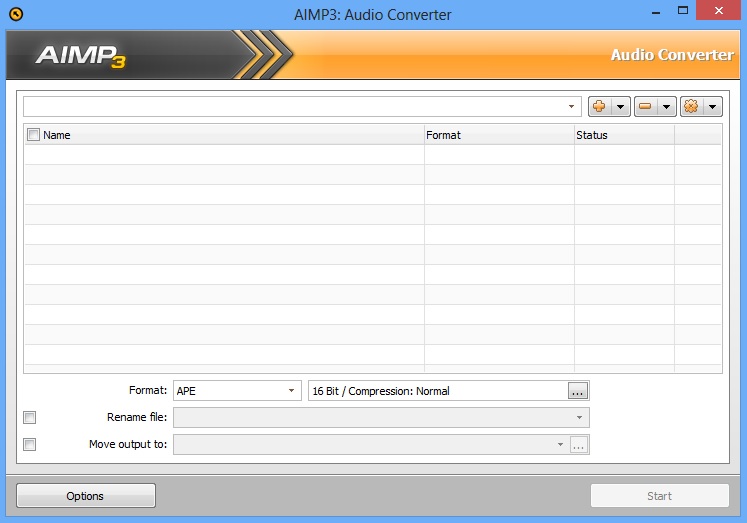Click the Status column header

point(624,135)
